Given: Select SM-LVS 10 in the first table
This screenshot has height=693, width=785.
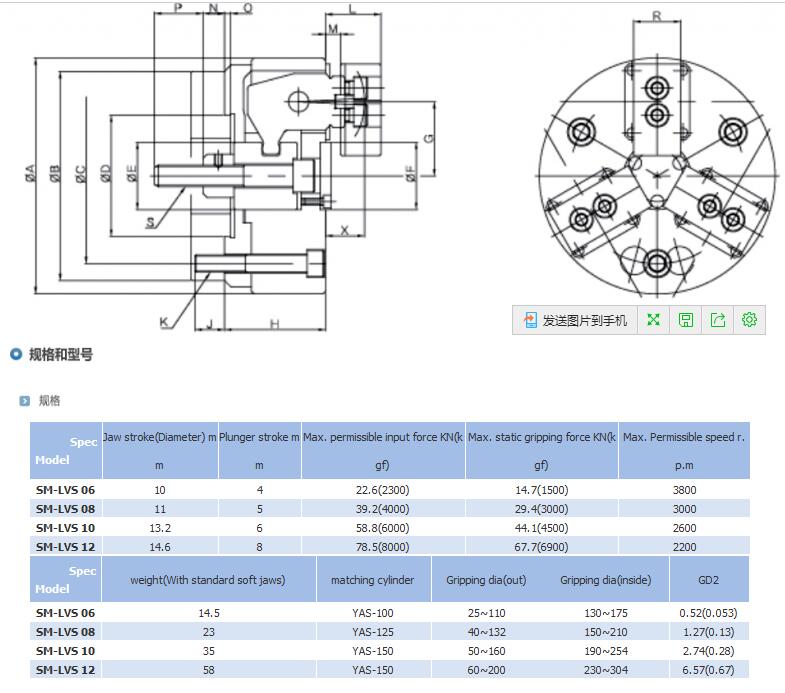Looking at the screenshot, I should click(x=65, y=528).
